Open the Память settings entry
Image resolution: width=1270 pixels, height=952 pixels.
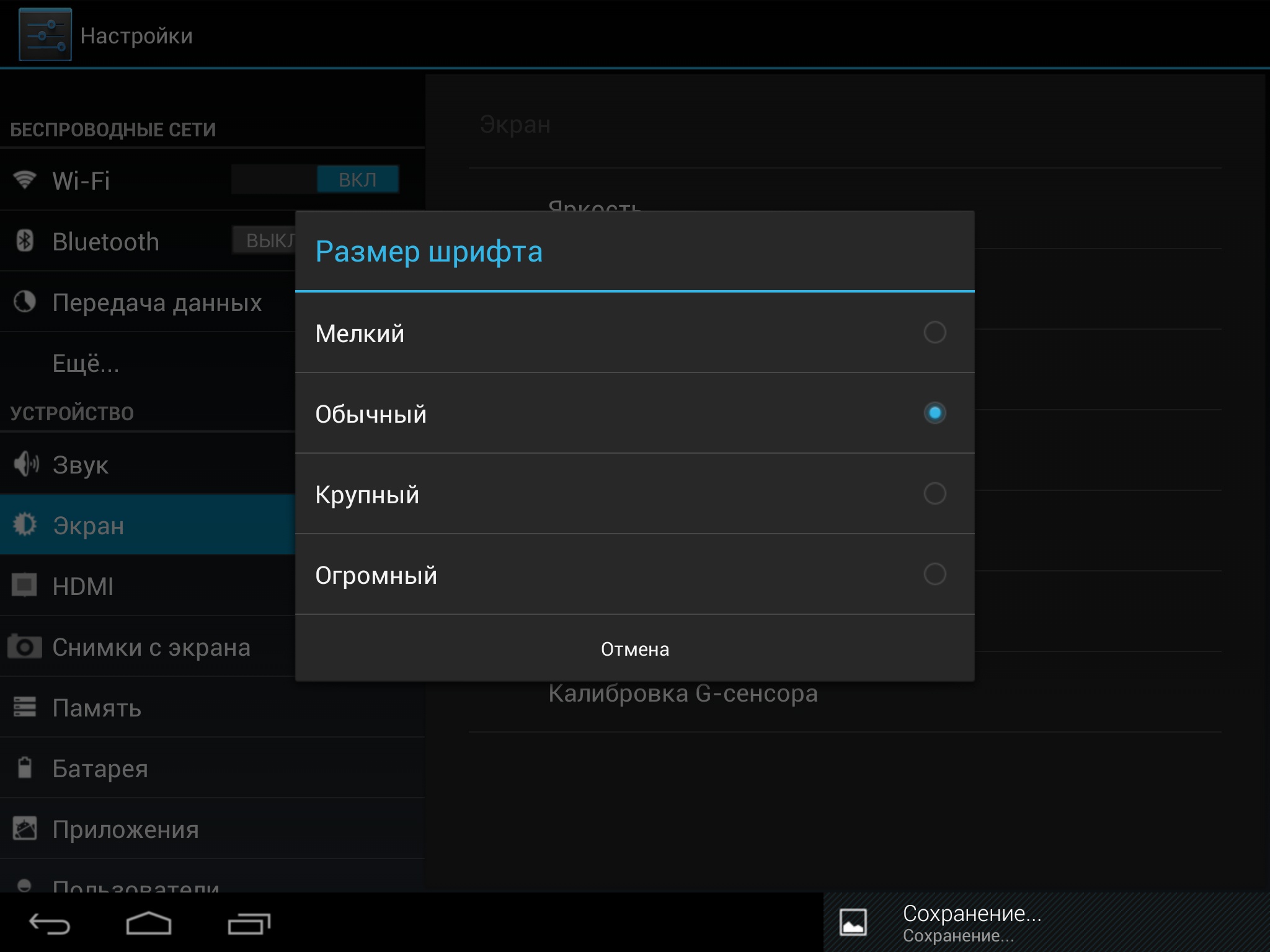97,708
